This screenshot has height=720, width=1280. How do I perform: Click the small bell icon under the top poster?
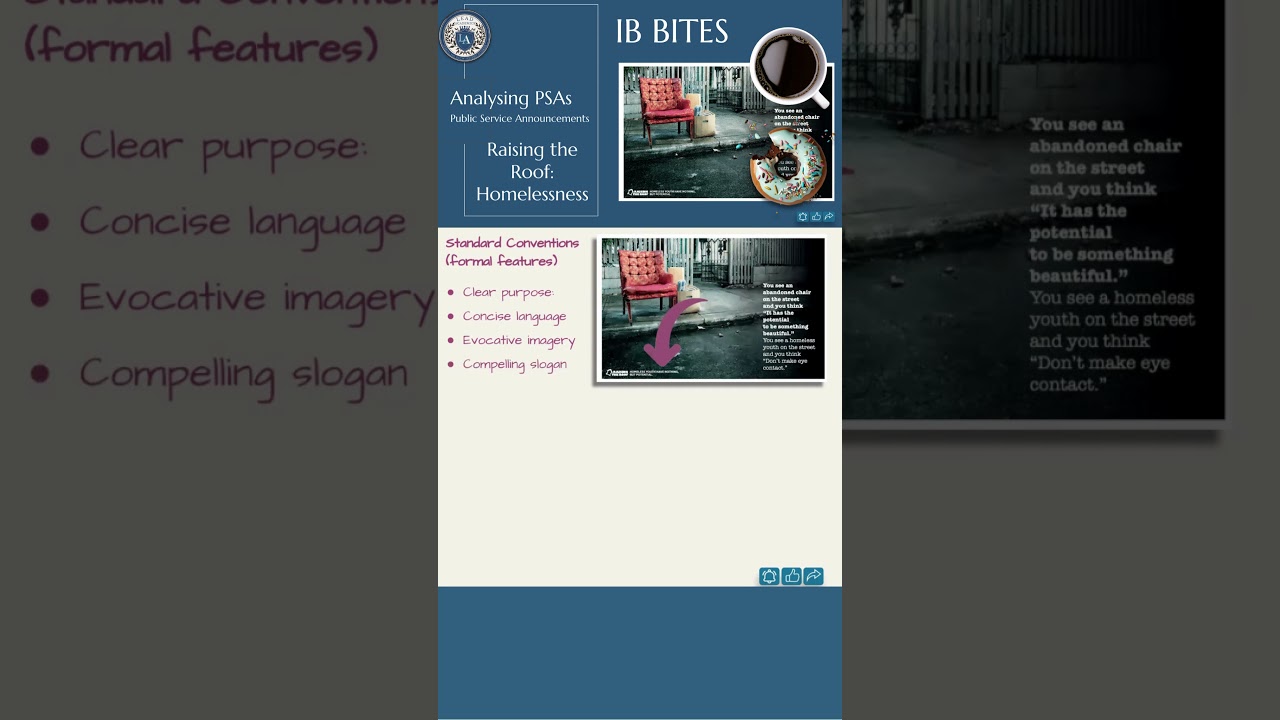pyautogui.click(x=803, y=216)
